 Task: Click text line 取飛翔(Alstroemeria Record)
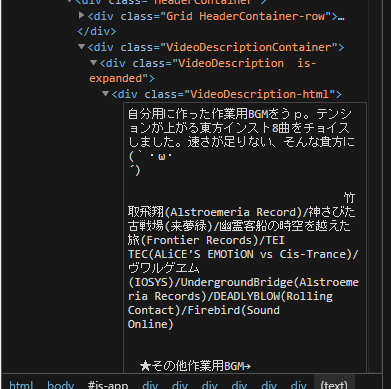click(242, 212)
